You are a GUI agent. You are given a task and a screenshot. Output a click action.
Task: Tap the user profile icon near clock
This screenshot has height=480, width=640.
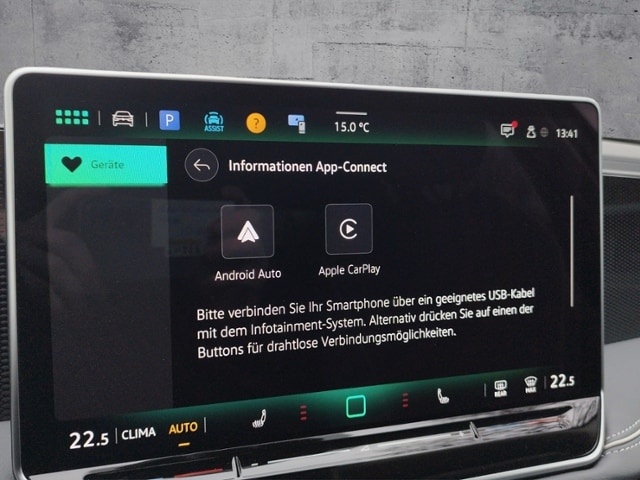coord(531,132)
